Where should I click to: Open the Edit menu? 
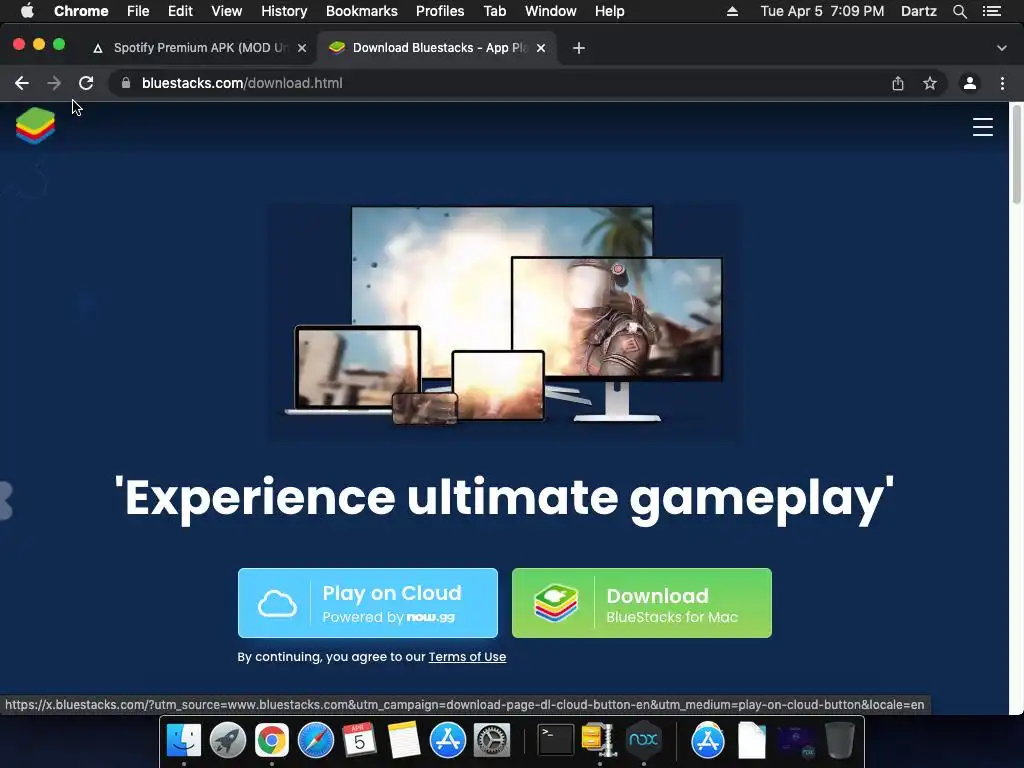pos(180,11)
